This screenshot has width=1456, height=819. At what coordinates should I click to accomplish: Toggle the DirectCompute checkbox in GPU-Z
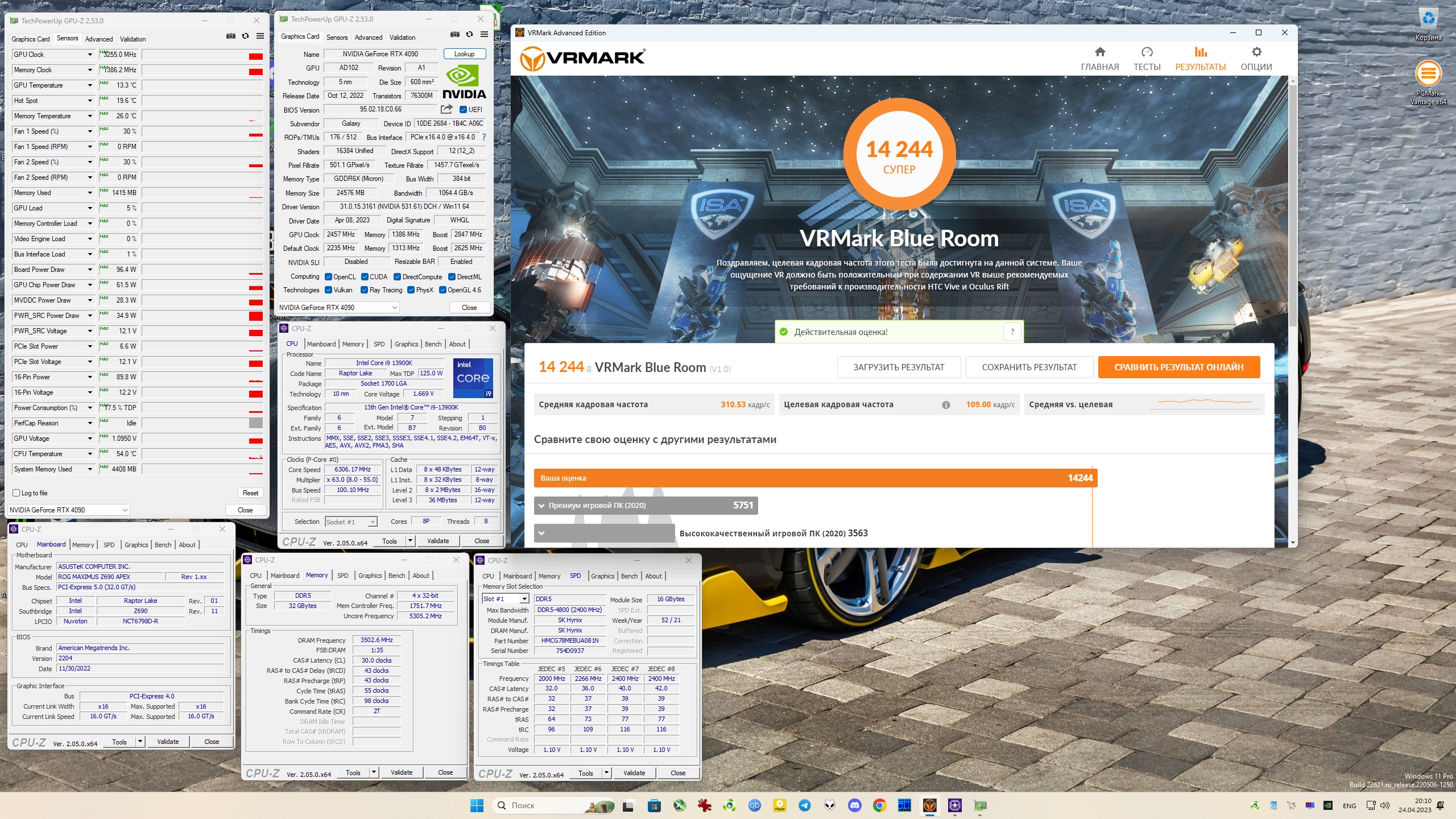click(398, 277)
